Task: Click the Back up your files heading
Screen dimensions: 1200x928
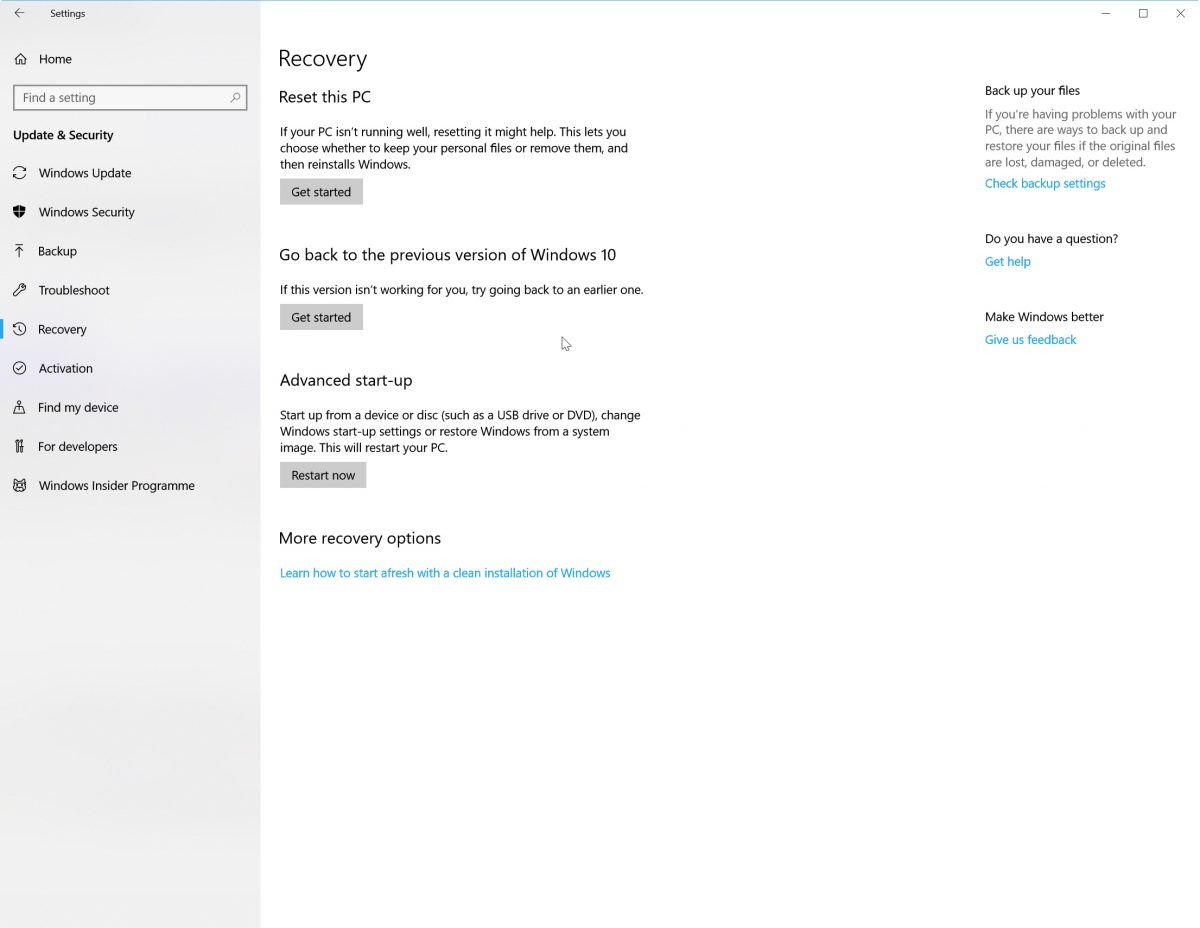Action: click(x=1032, y=91)
